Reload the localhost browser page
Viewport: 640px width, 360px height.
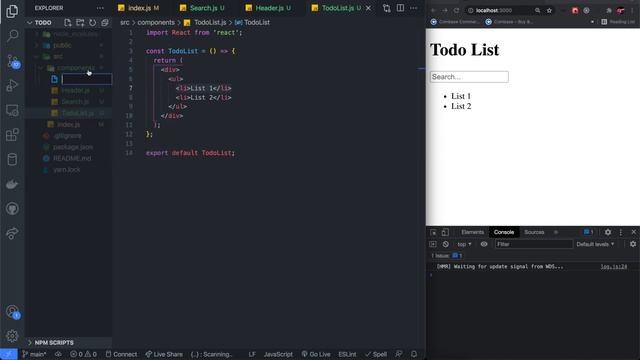[456, 10]
